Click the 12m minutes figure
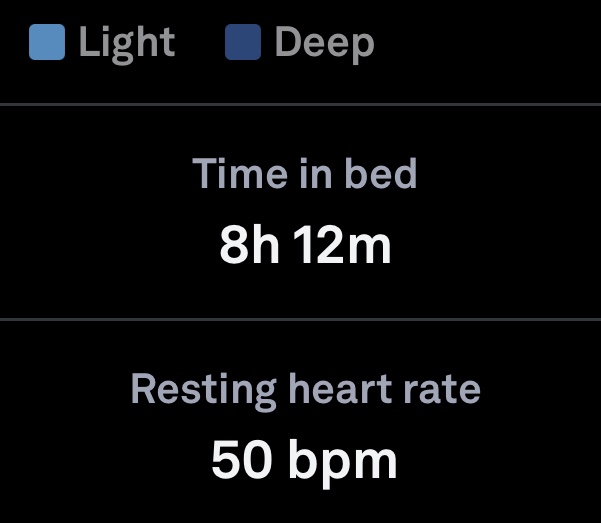The height and width of the screenshot is (523, 601). 343,245
